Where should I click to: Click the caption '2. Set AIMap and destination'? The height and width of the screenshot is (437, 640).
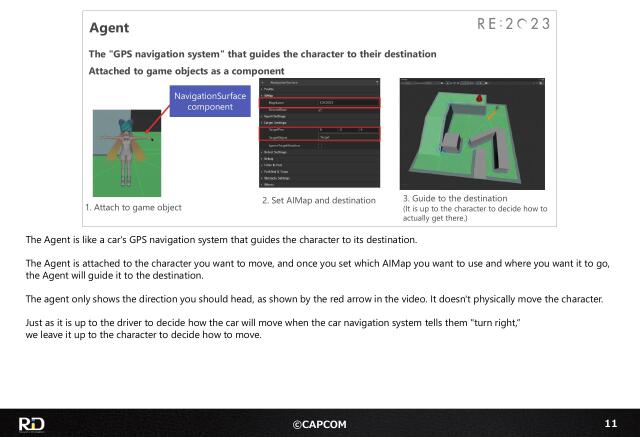(319, 200)
